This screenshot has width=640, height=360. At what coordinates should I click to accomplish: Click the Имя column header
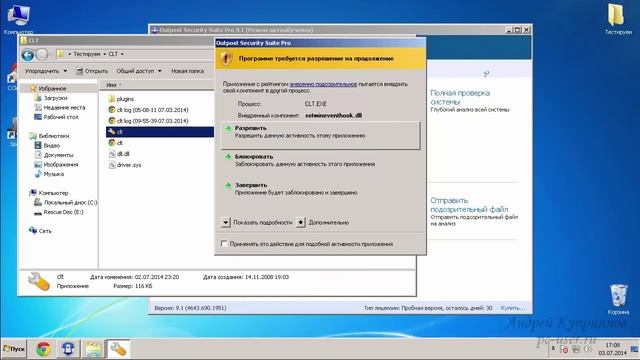[111, 85]
